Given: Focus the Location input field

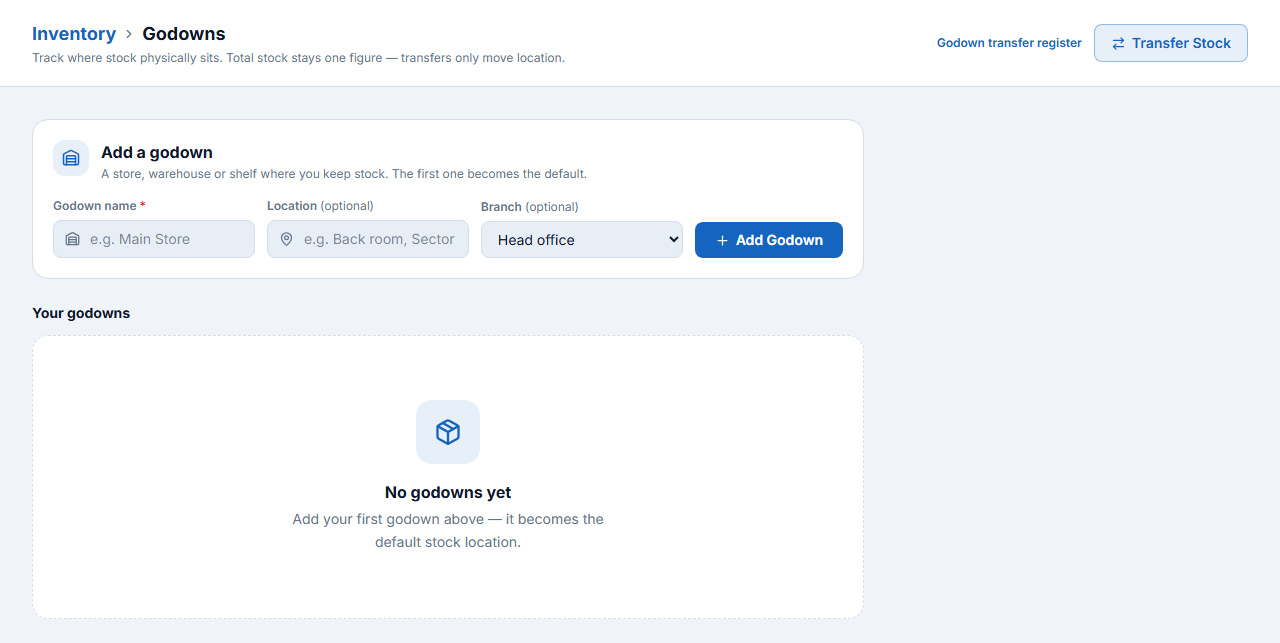Looking at the screenshot, I should pos(368,239).
